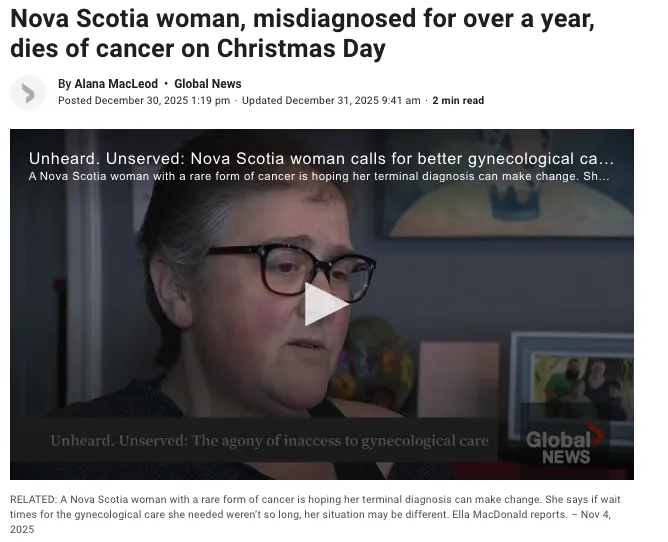668x542 pixels.
Task: Click the word 'By' before the author name
Action: [64, 84]
